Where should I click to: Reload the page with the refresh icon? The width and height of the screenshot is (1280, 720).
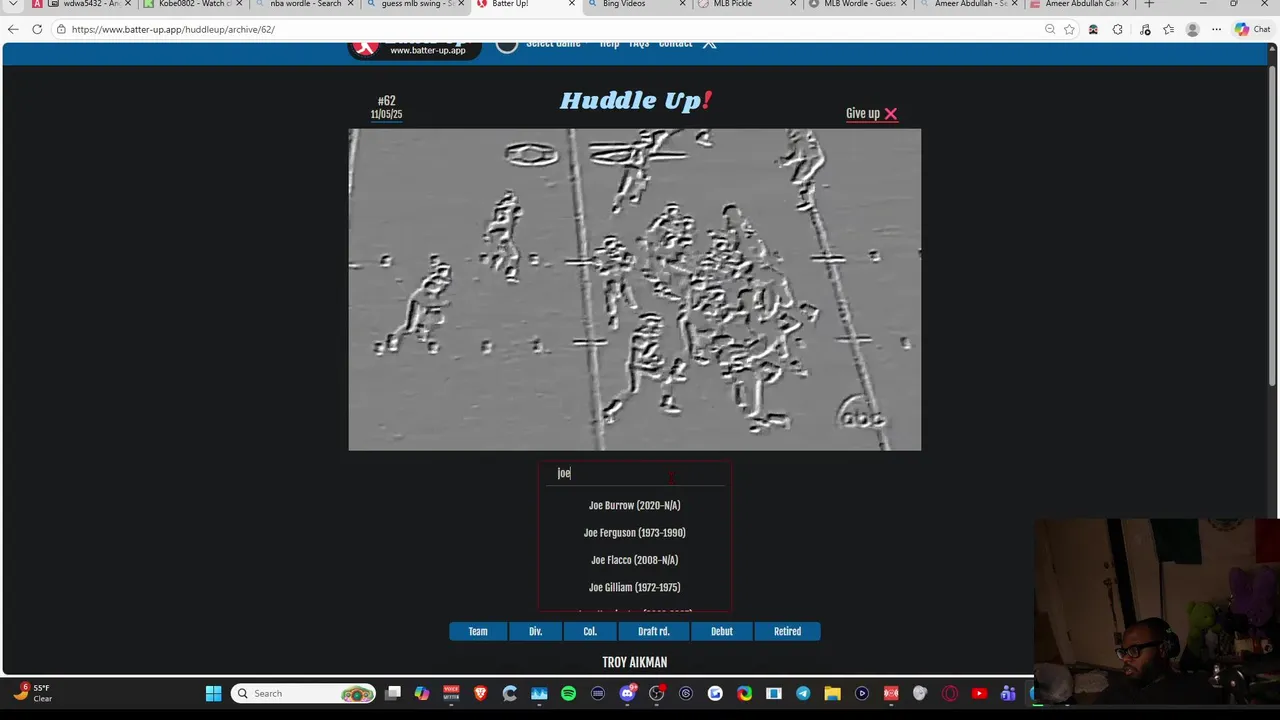37,29
